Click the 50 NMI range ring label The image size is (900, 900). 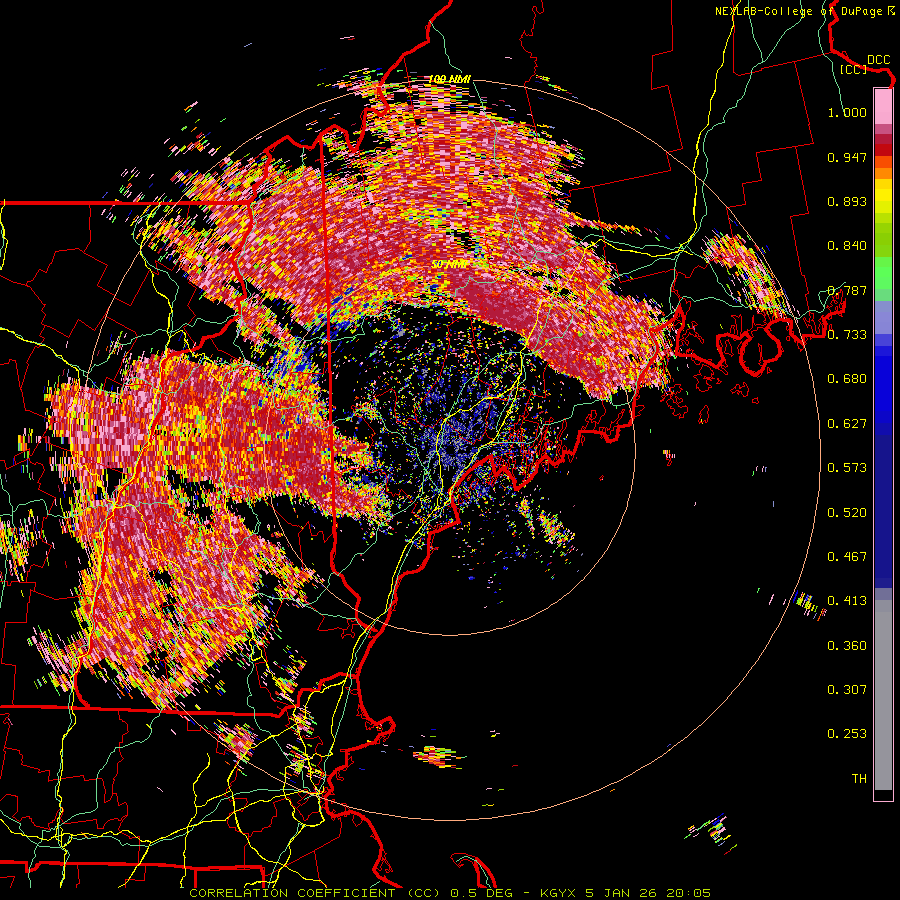tap(449, 265)
